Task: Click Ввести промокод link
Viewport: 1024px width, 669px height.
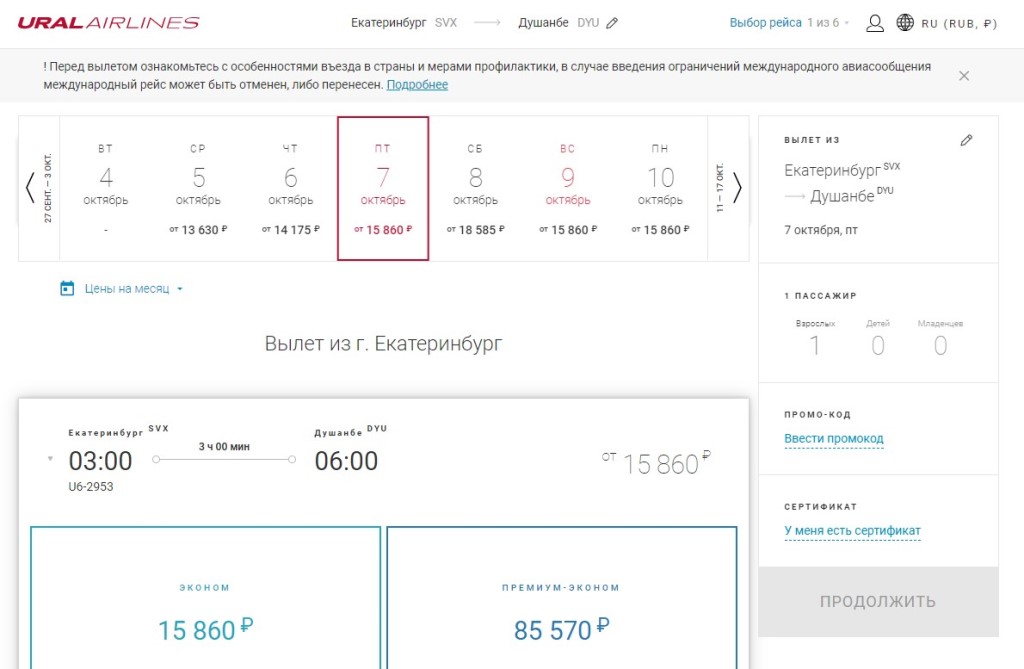Action: (833, 439)
